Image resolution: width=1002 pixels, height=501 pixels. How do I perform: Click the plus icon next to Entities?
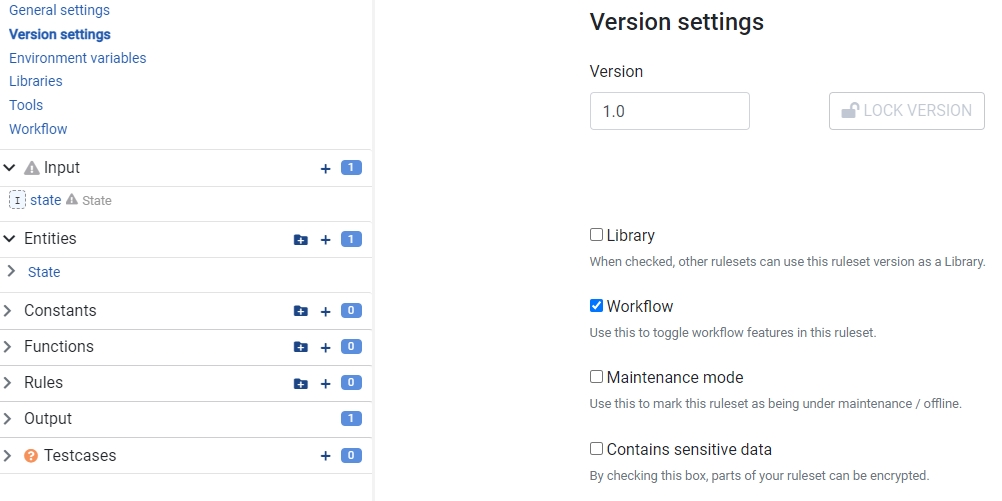click(325, 240)
